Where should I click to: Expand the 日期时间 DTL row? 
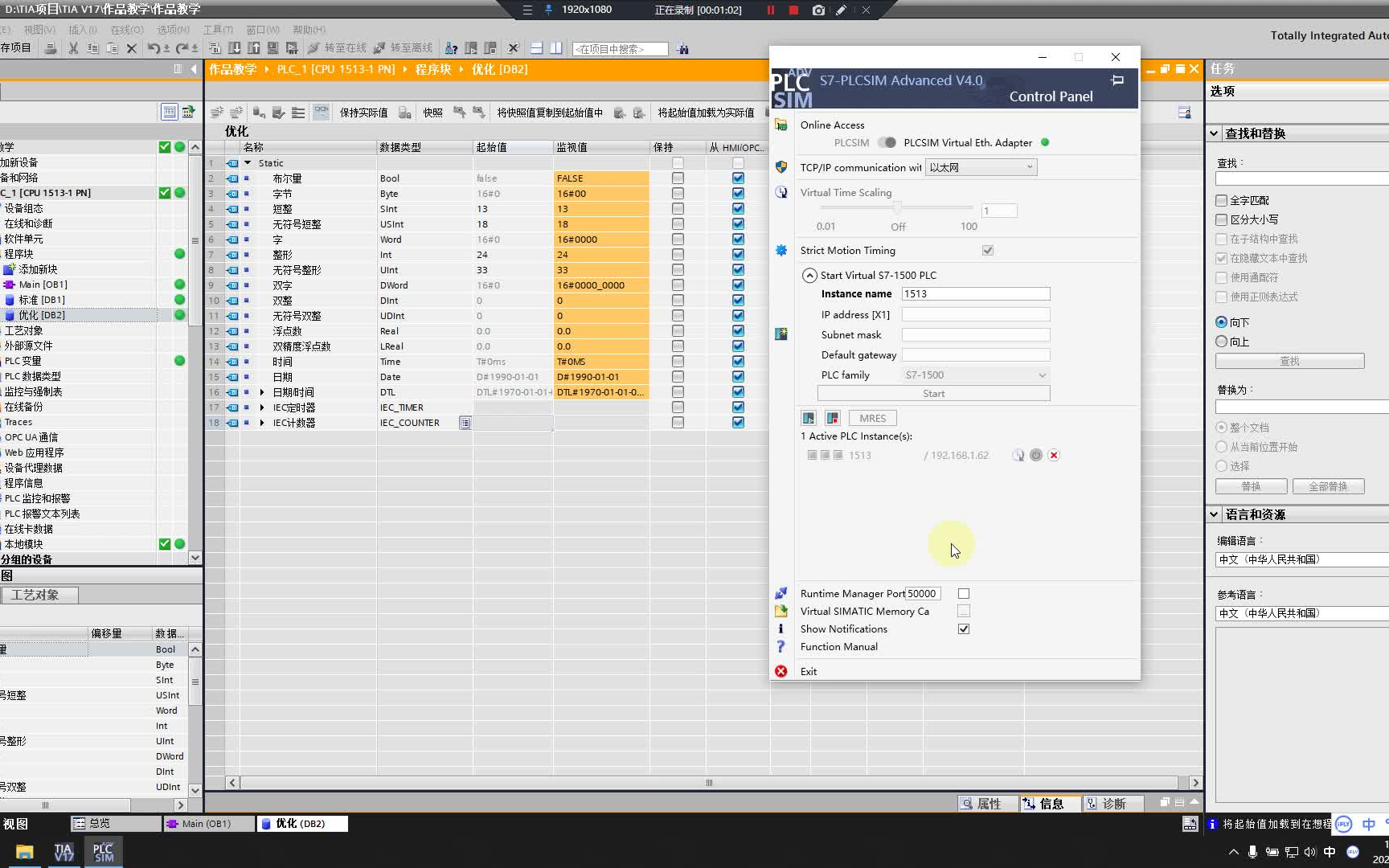point(262,392)
